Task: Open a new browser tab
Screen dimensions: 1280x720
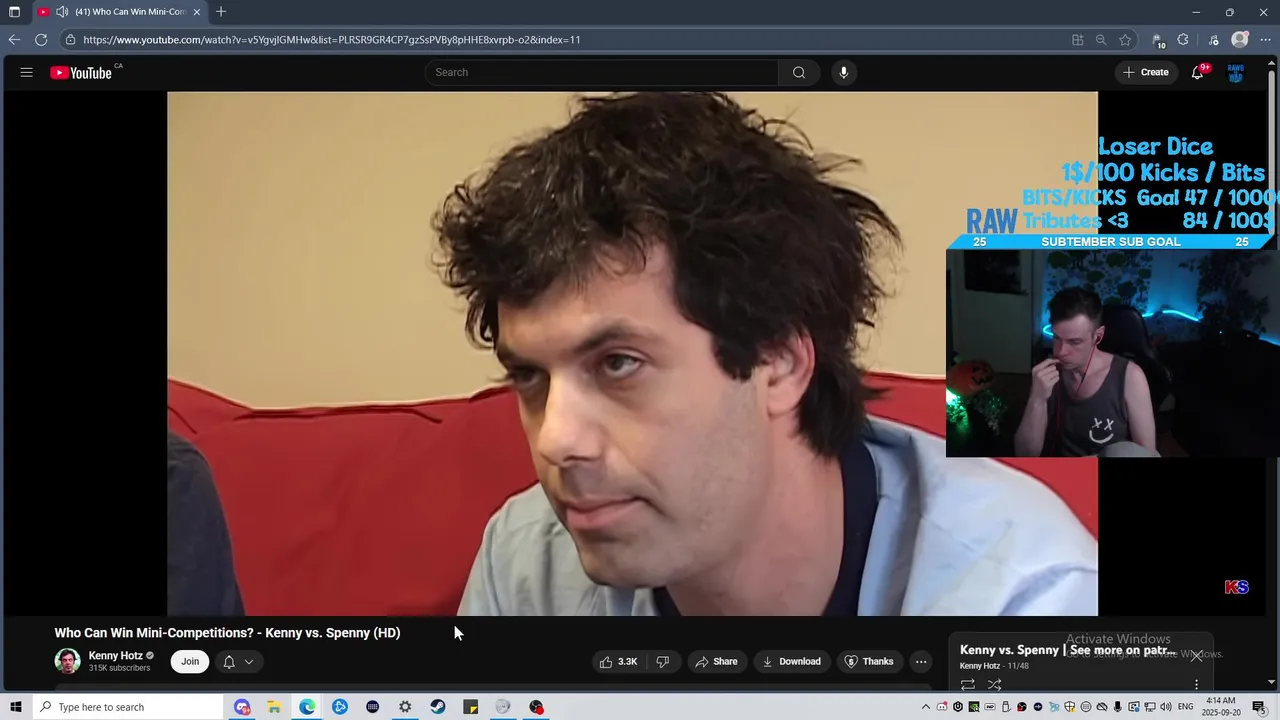Action: point(221,12)
